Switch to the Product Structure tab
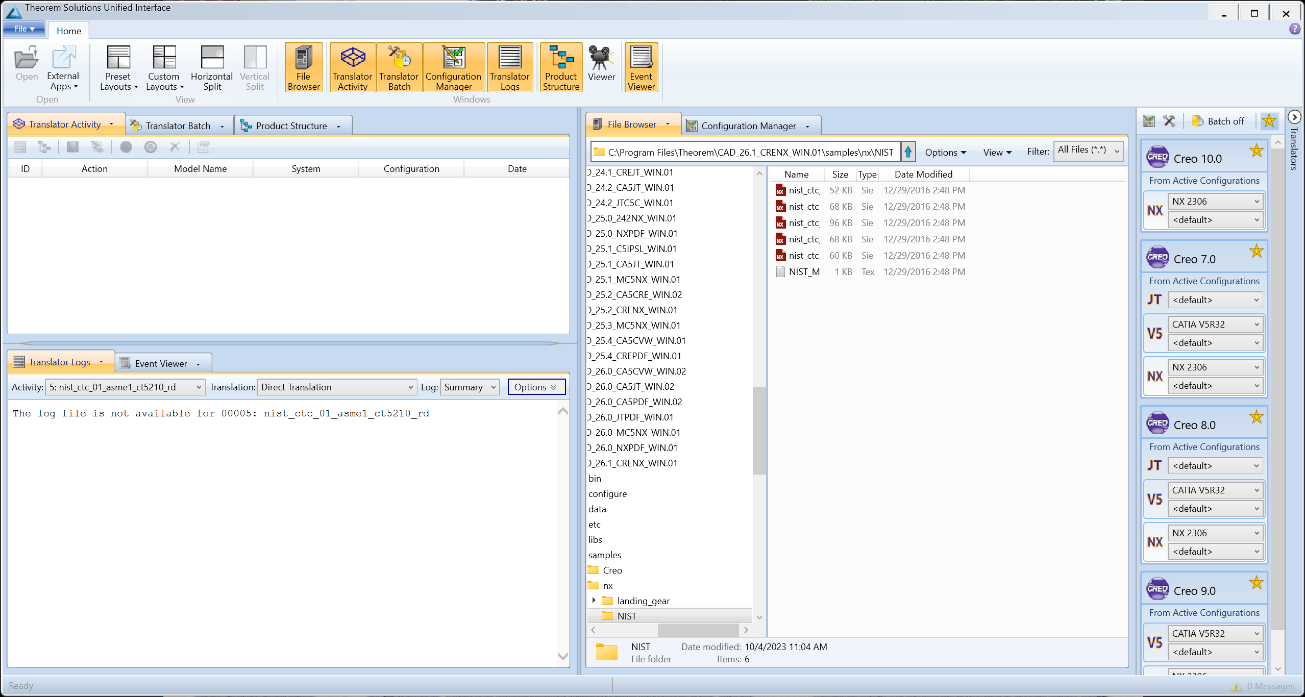The width and height of the screenshot is (1305, 697). pyautogui.click(x=291, y=125)
